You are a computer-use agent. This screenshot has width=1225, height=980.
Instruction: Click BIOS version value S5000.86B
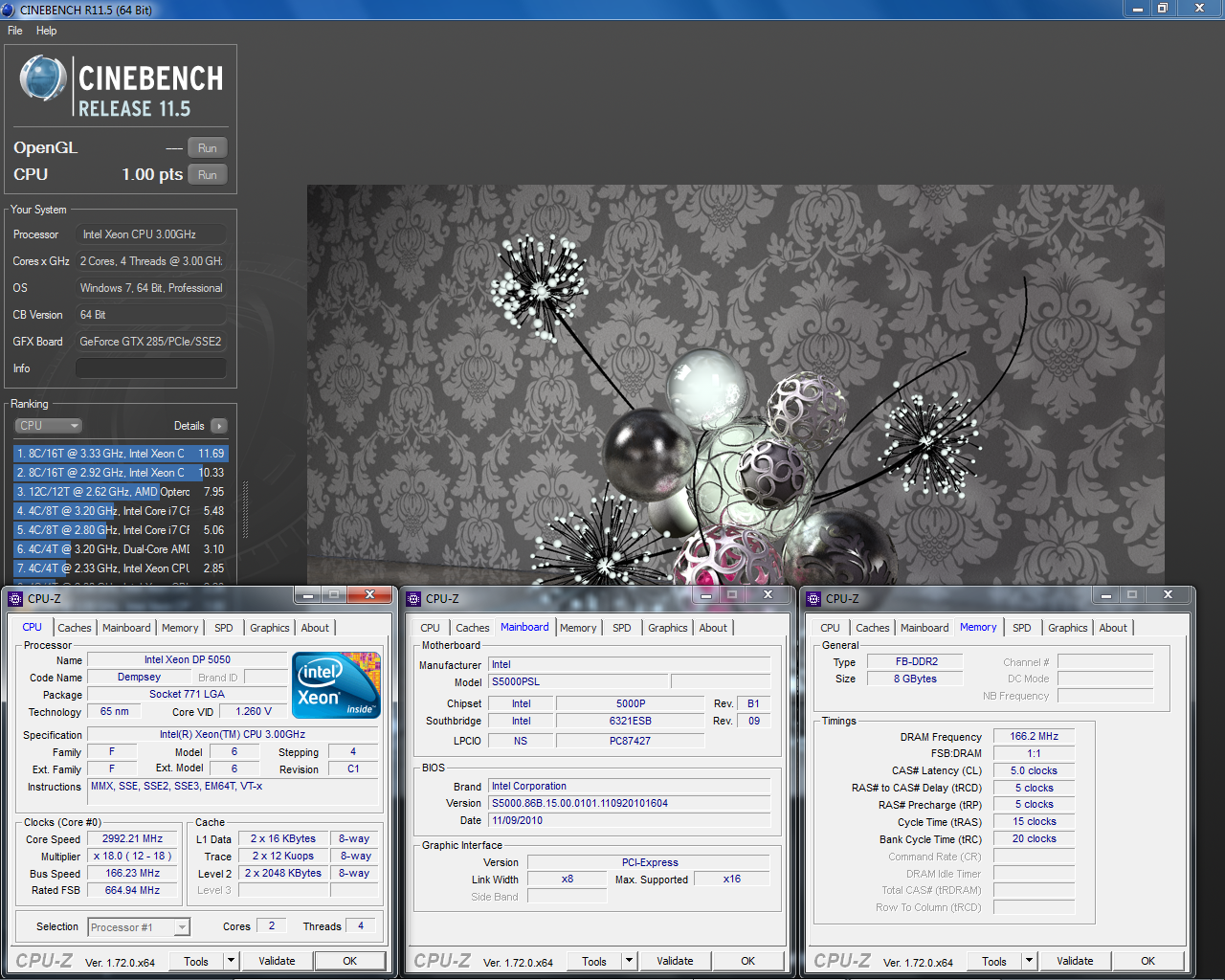(630, 803)
